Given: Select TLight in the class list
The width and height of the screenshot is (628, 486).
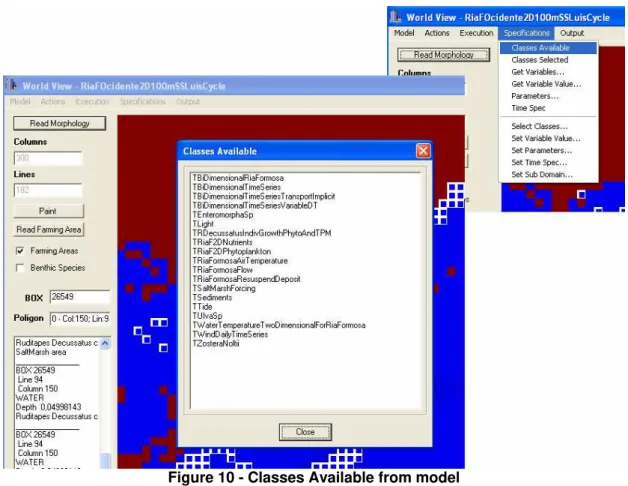Looking at the screenshot, I should click(203, 224).
